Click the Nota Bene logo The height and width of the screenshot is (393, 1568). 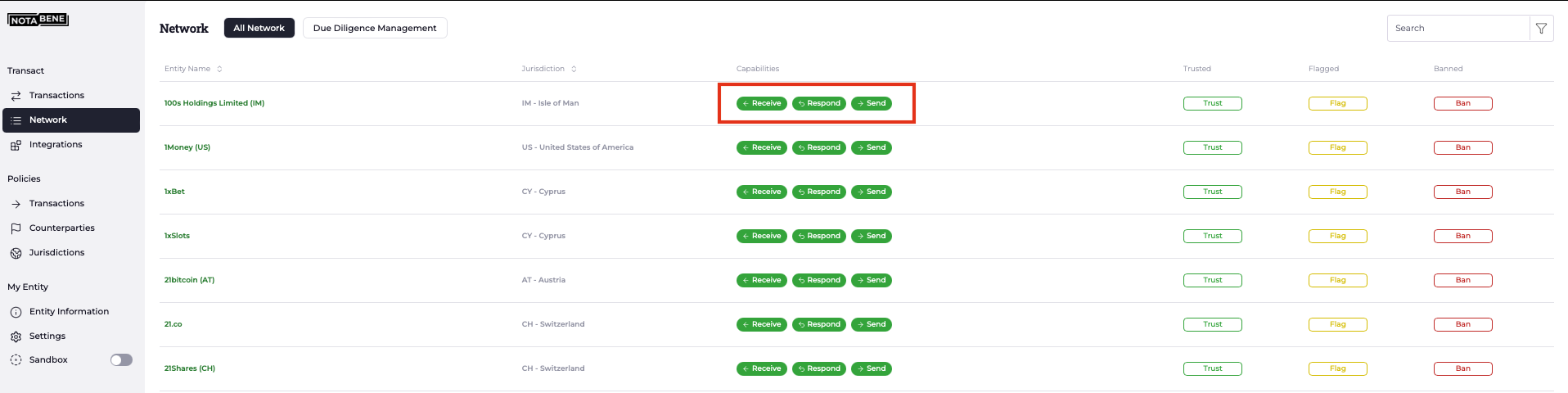pos(38,20)
